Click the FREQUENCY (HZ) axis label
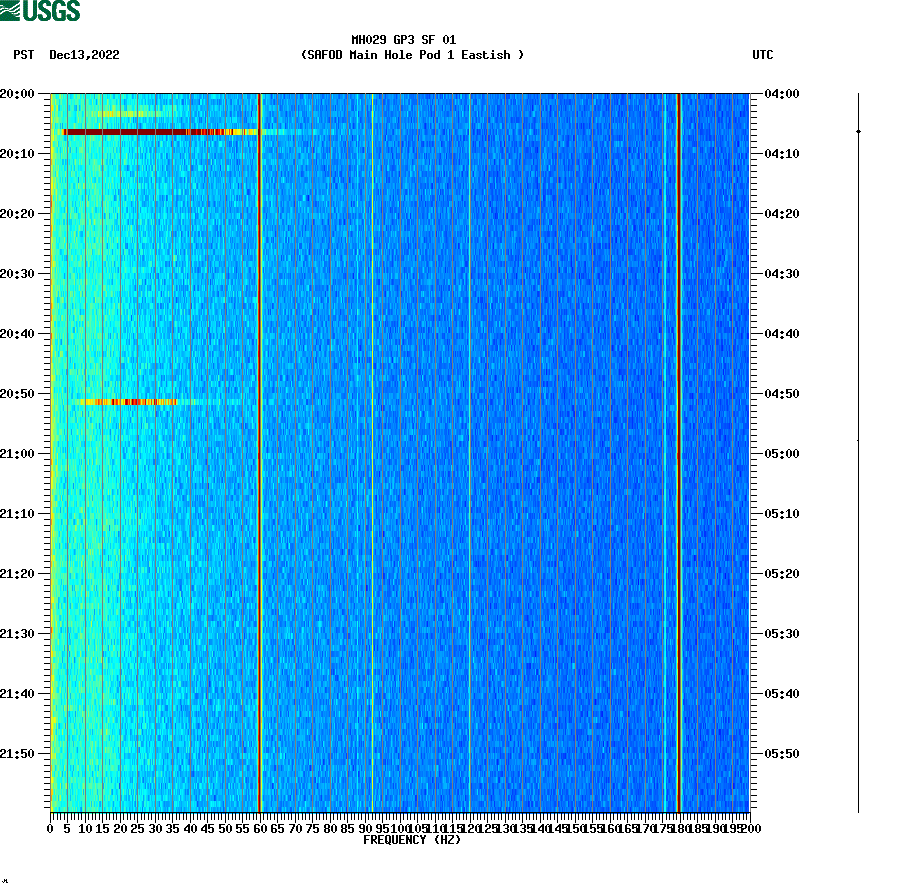902x892 pixels. [x=410, y=841]
